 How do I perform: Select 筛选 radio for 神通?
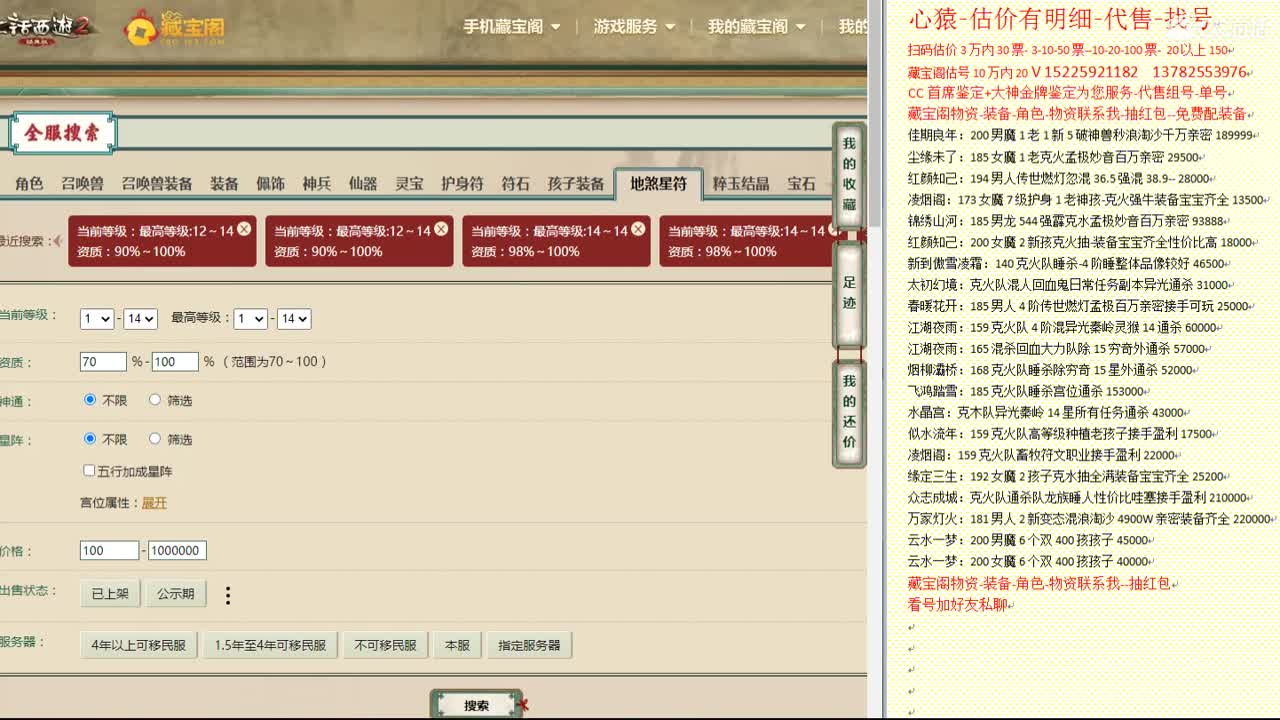155,400
